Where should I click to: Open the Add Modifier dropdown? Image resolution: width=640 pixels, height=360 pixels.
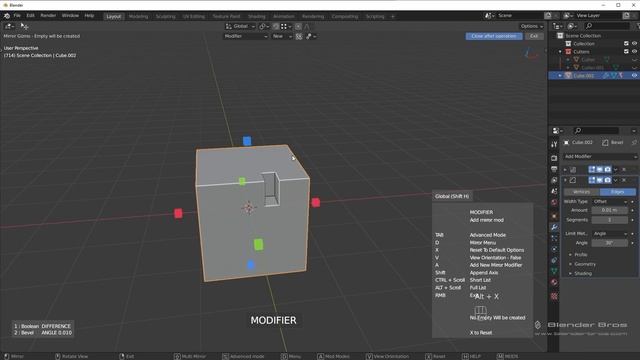(x=600, y=156)
